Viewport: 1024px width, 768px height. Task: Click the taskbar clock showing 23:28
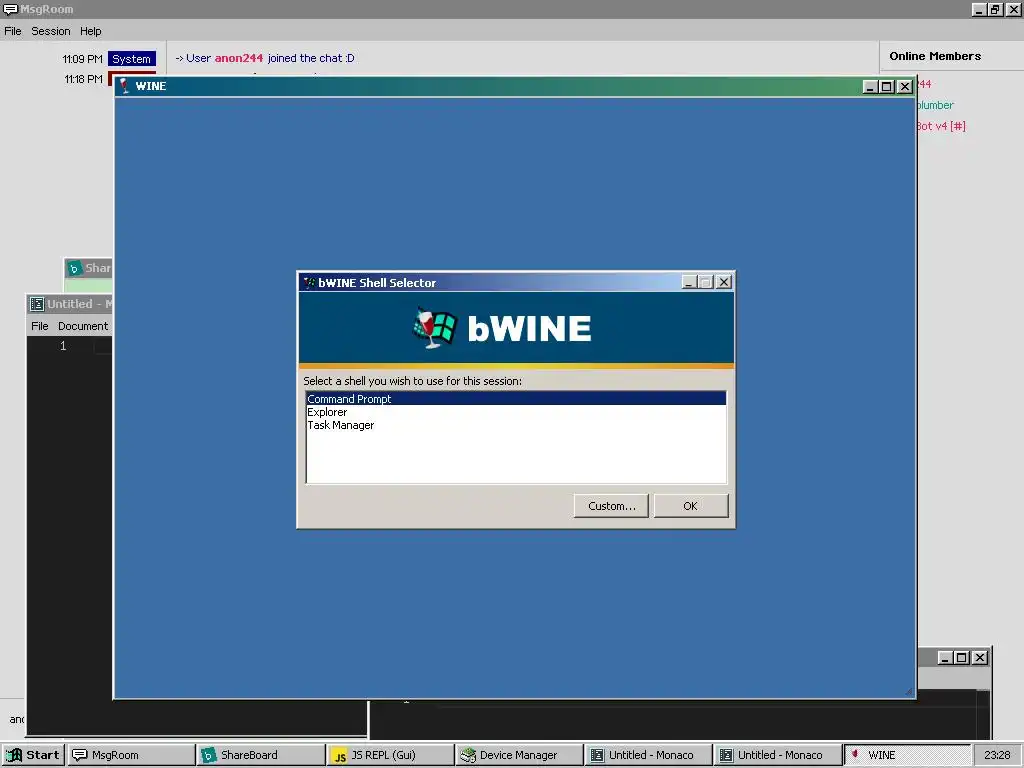click(x=997, y=755)
